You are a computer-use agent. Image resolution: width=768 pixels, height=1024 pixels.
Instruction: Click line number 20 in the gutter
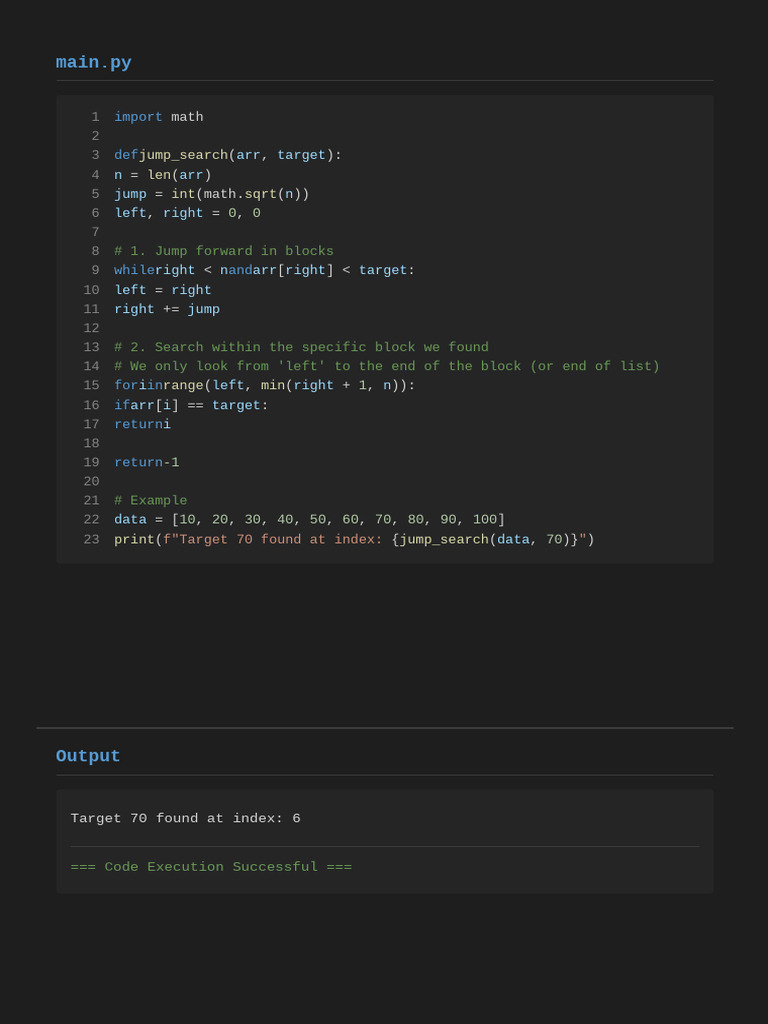pos(91,481)
